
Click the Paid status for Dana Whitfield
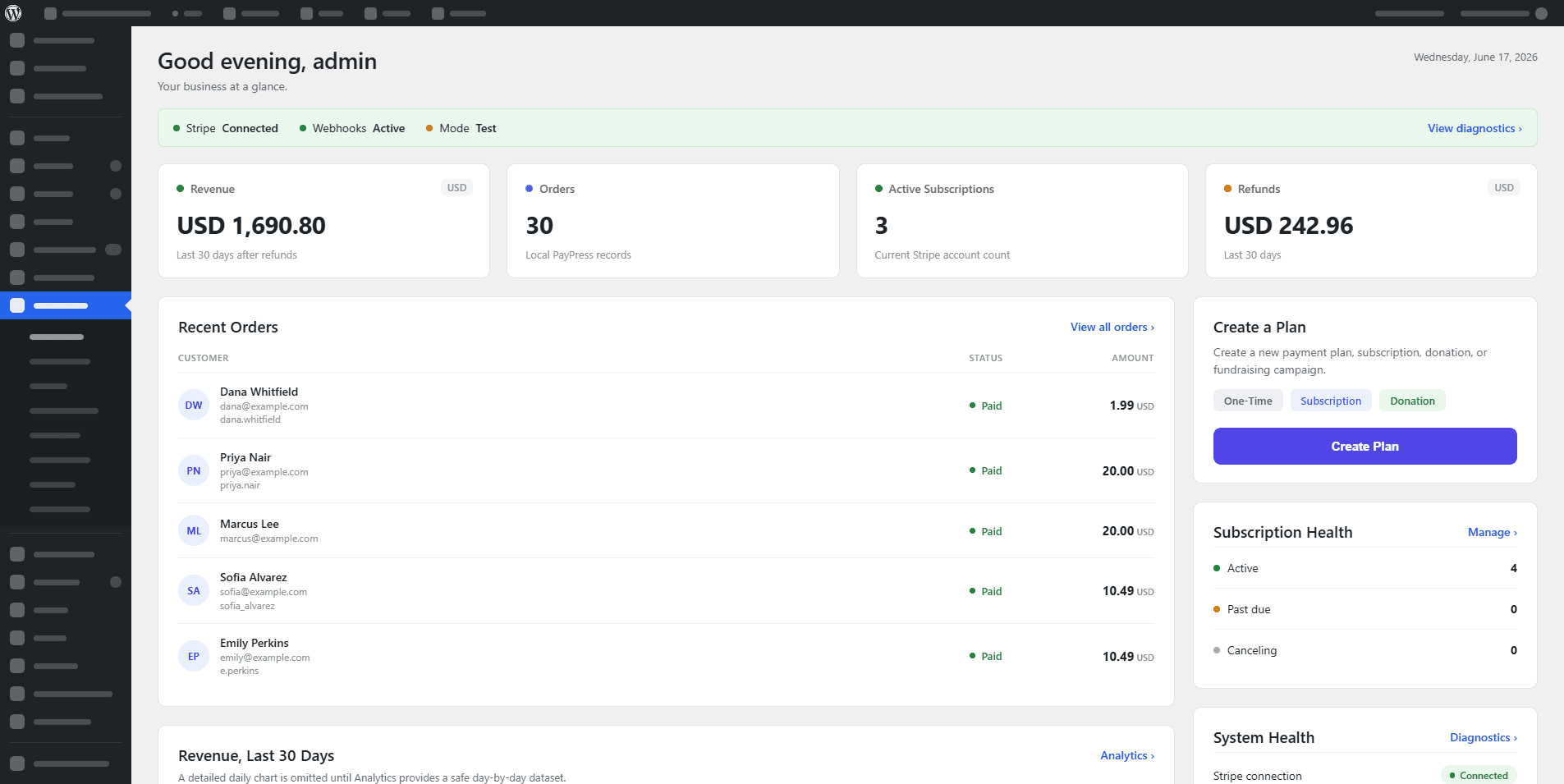click(985, 406)
